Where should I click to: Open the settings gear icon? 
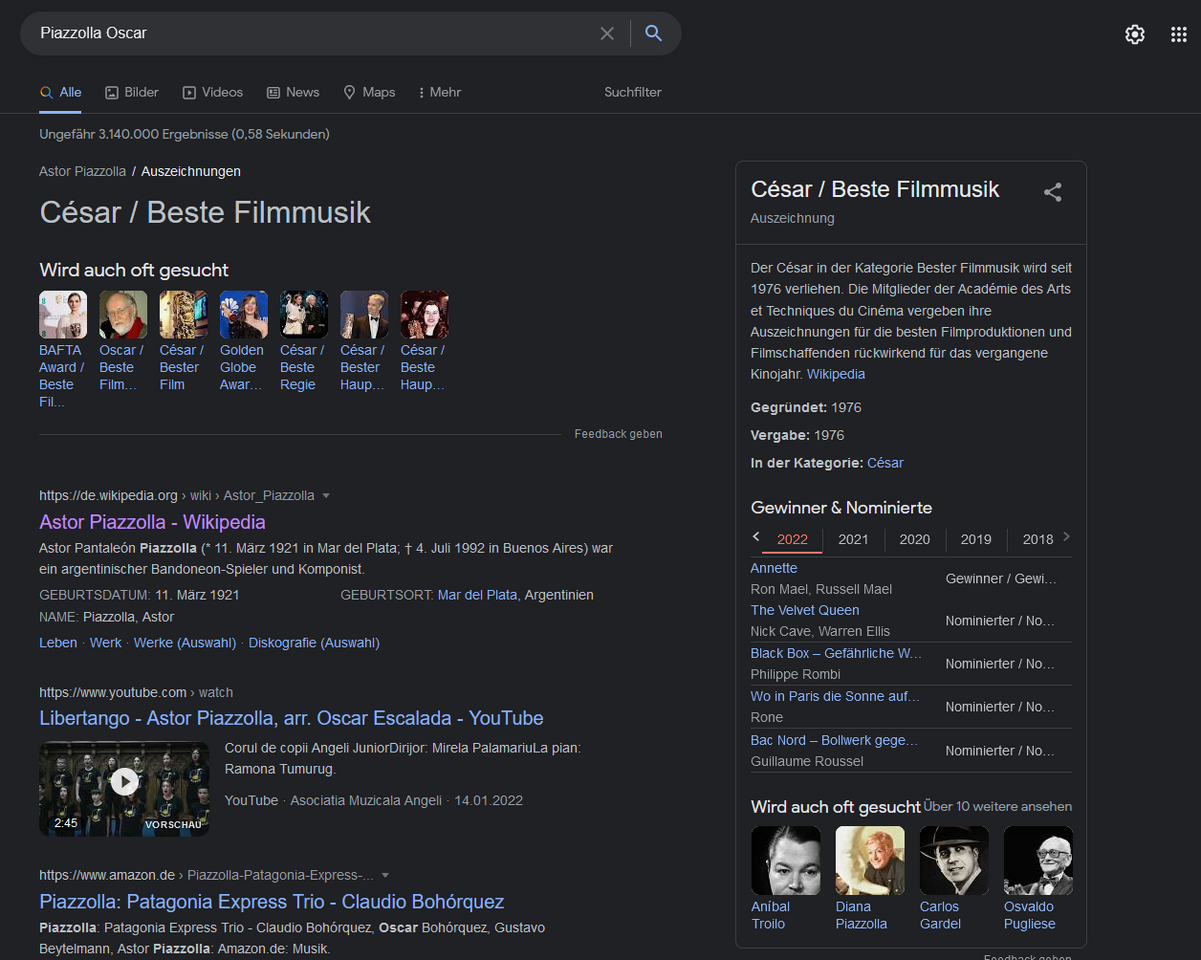1135,34
